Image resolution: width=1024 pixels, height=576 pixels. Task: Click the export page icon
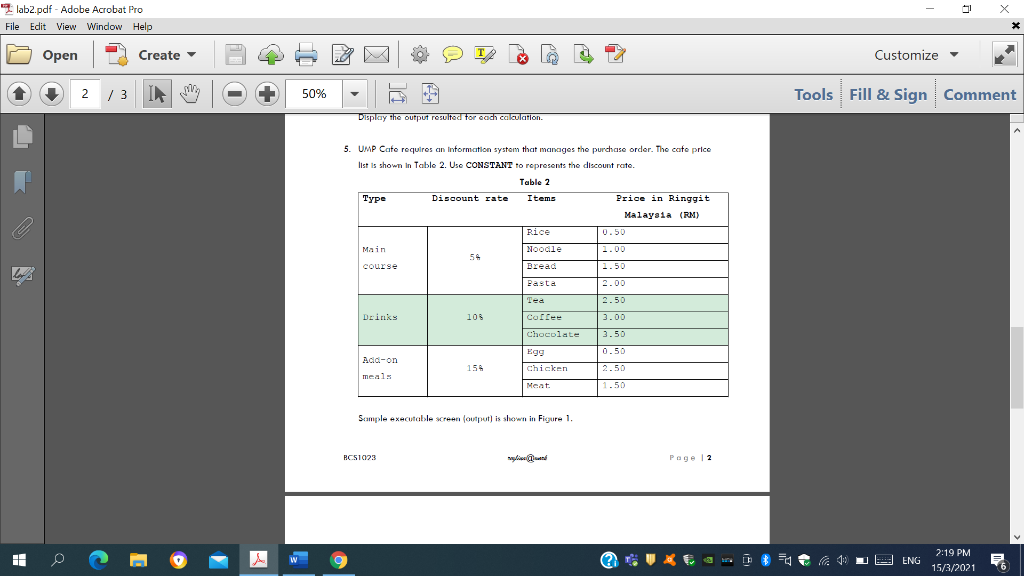point(583,55)
